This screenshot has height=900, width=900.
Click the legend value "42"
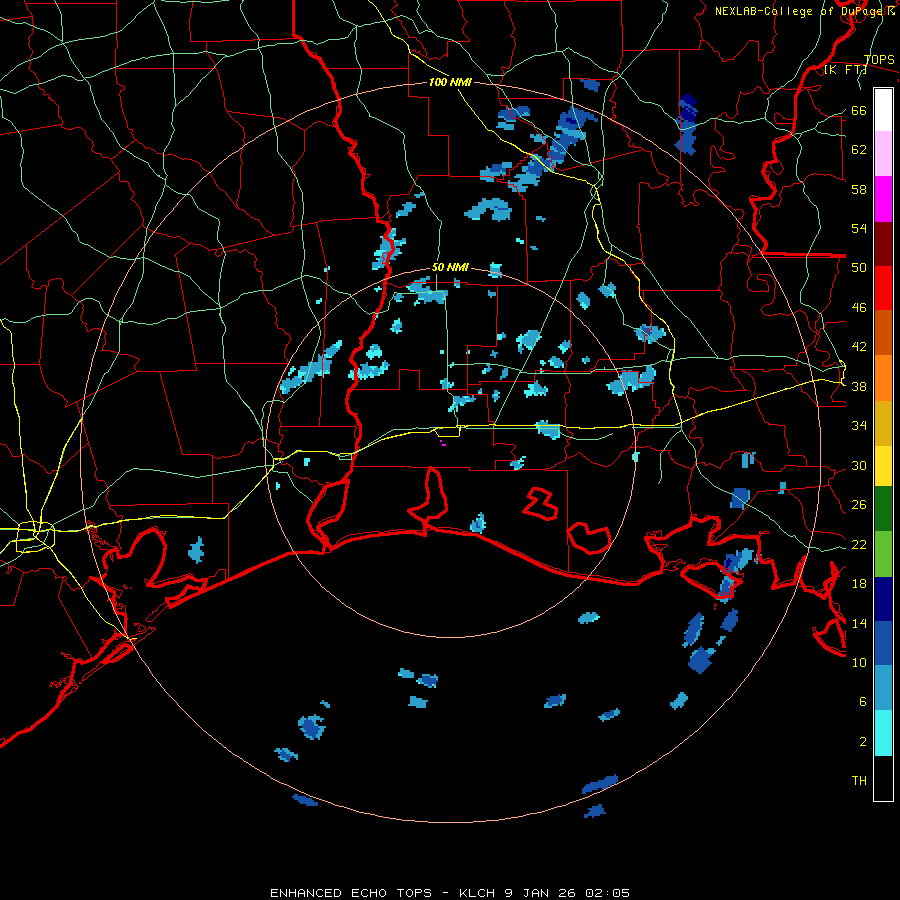pyautogui.click(x=859, y=347)
